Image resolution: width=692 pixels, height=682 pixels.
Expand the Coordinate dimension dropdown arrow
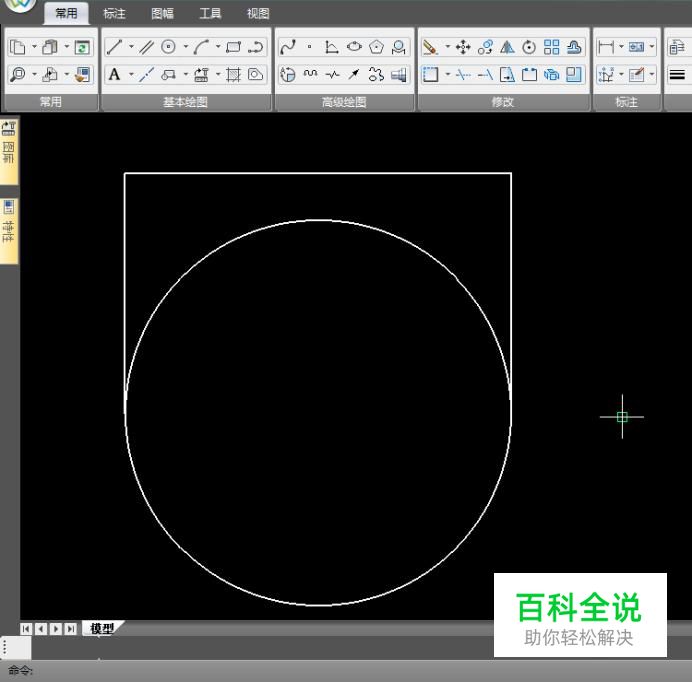621,74
